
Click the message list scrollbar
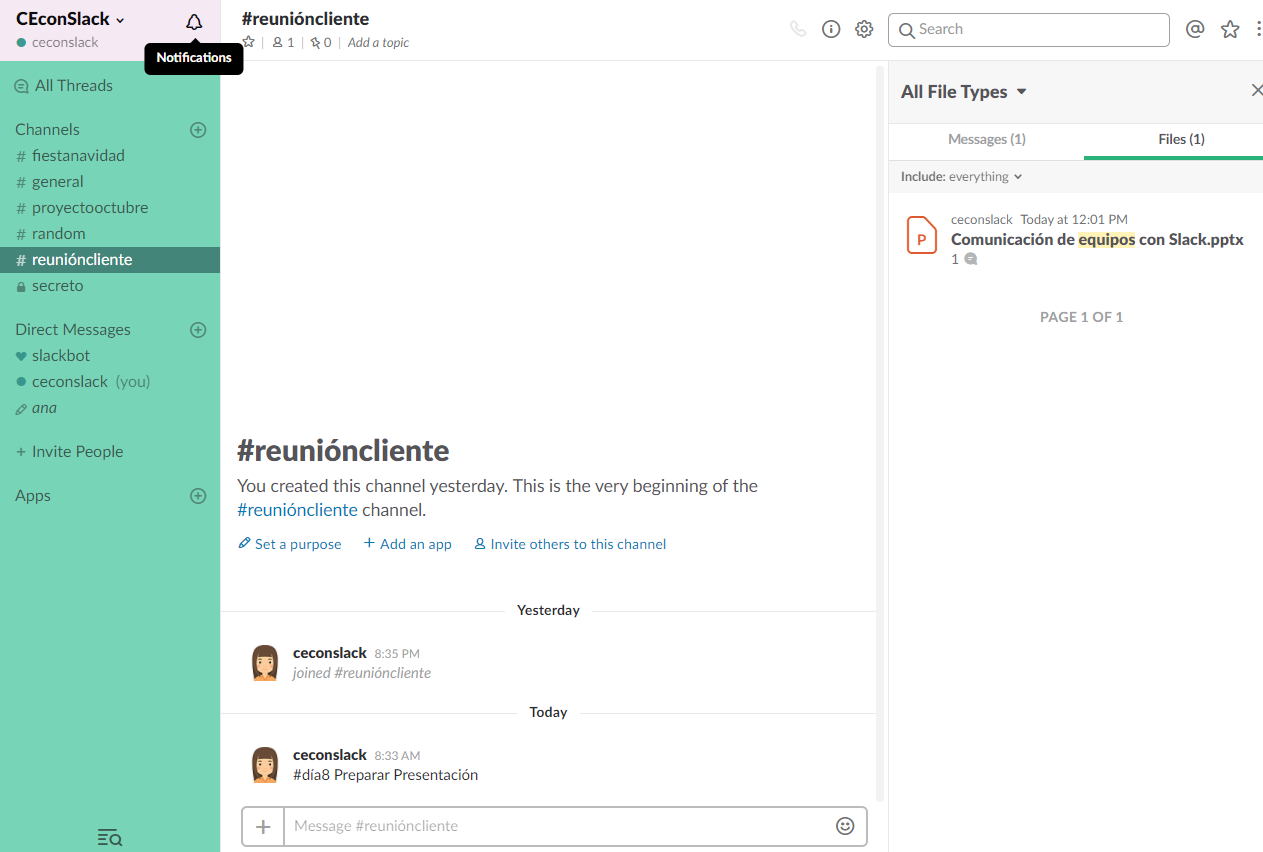pos(880,433)
